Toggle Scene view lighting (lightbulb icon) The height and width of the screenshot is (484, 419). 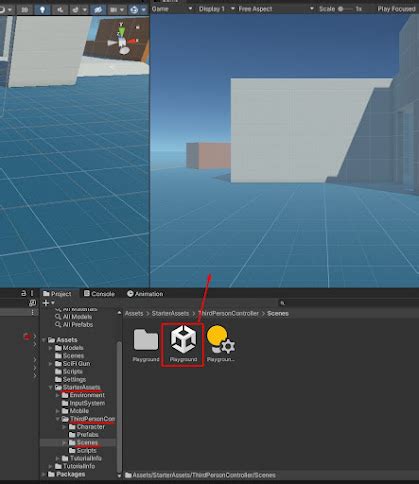42,9
